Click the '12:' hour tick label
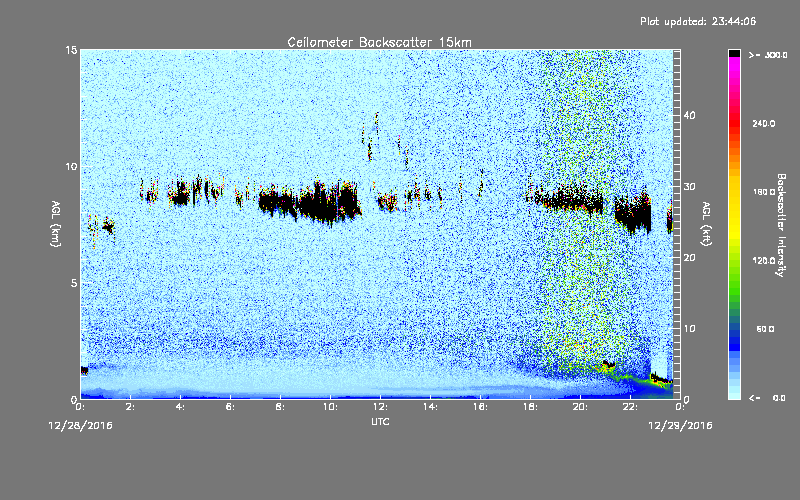Image resolution: width=800 pixels, height=500 pixels. (380, 407)
